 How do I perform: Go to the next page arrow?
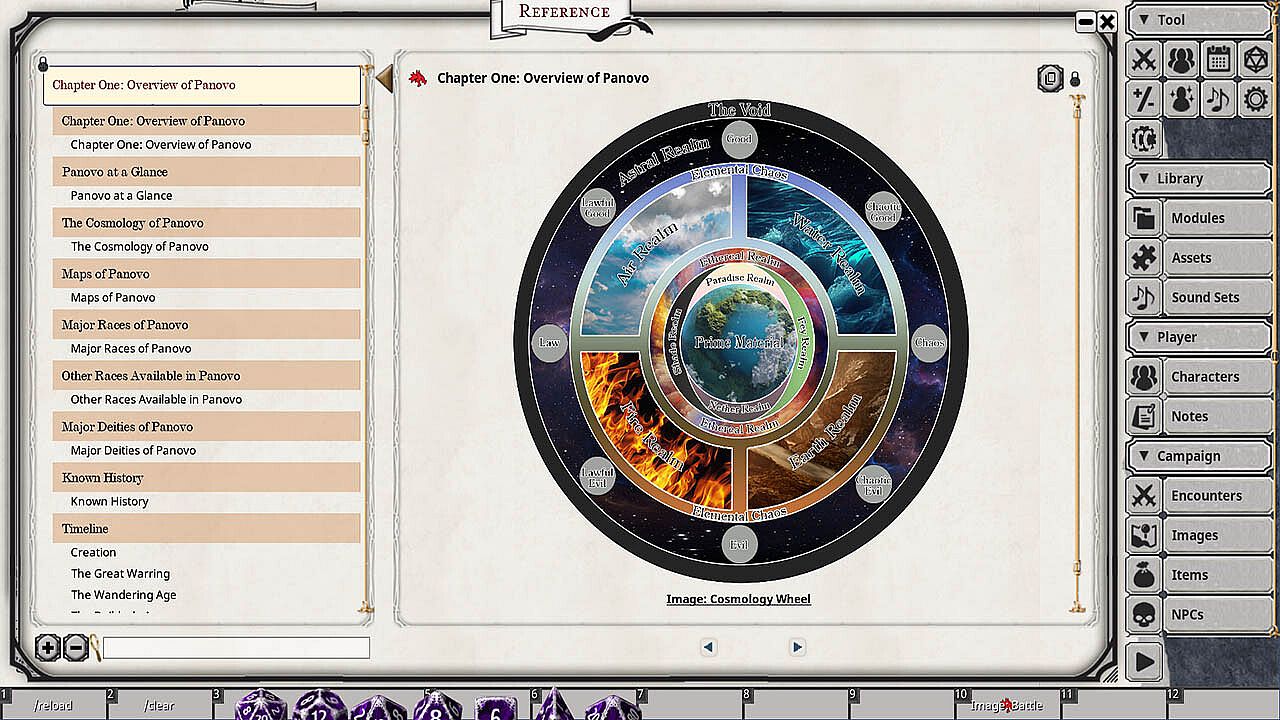[x=797, y=647]
